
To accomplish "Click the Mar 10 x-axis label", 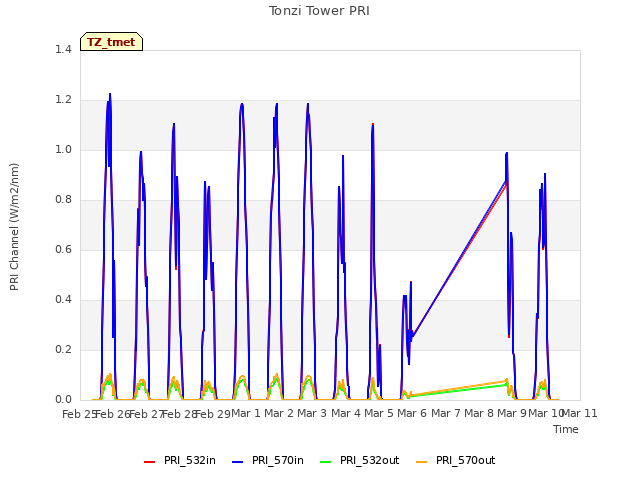I will [546, 413].
